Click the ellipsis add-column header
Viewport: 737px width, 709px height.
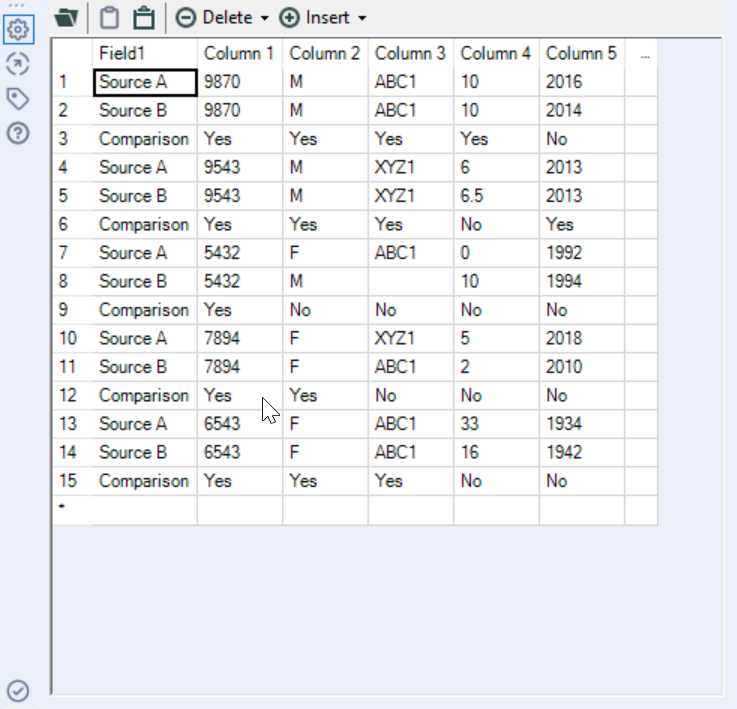pyautogui.click(x=642, y=53)
